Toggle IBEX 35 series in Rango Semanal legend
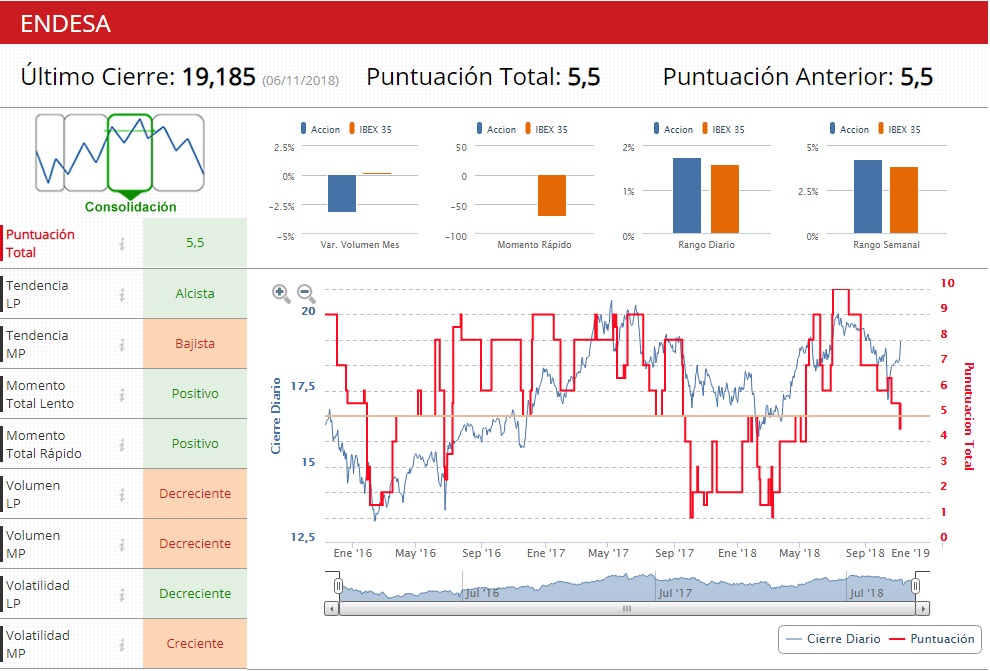990x671 pixels. pyautogui.click(x=900, y=129)
